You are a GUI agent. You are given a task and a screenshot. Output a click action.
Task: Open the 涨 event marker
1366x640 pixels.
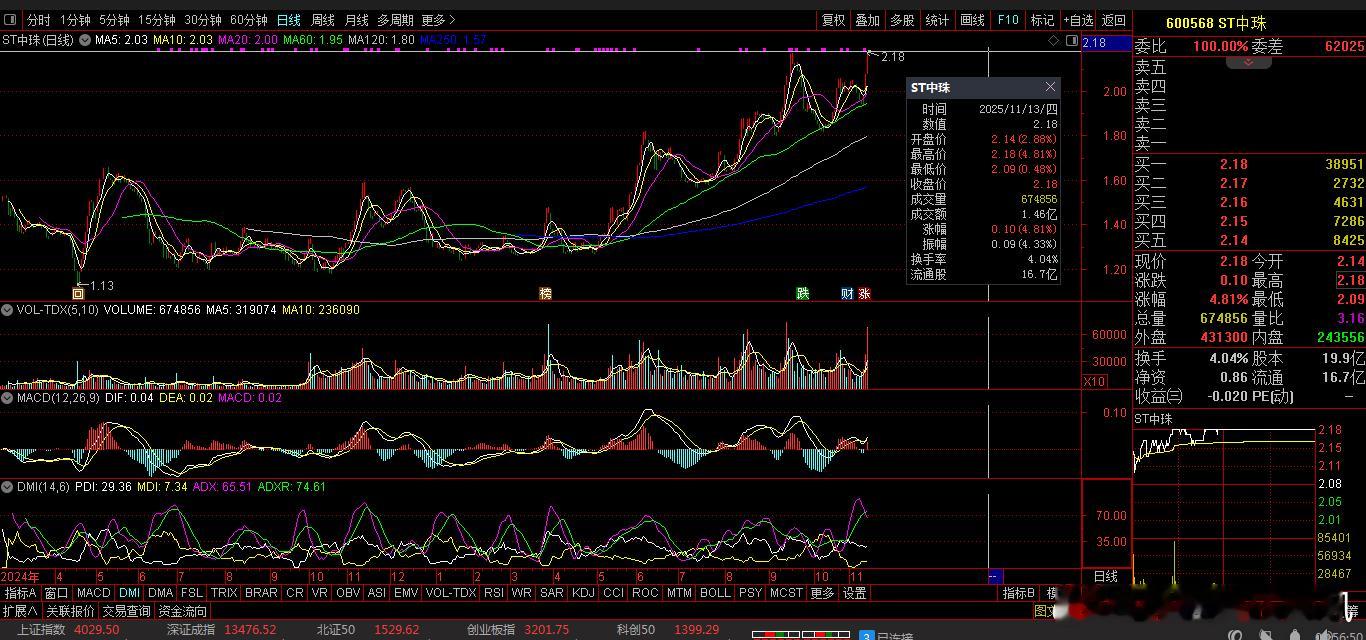(x=864, y=294)
